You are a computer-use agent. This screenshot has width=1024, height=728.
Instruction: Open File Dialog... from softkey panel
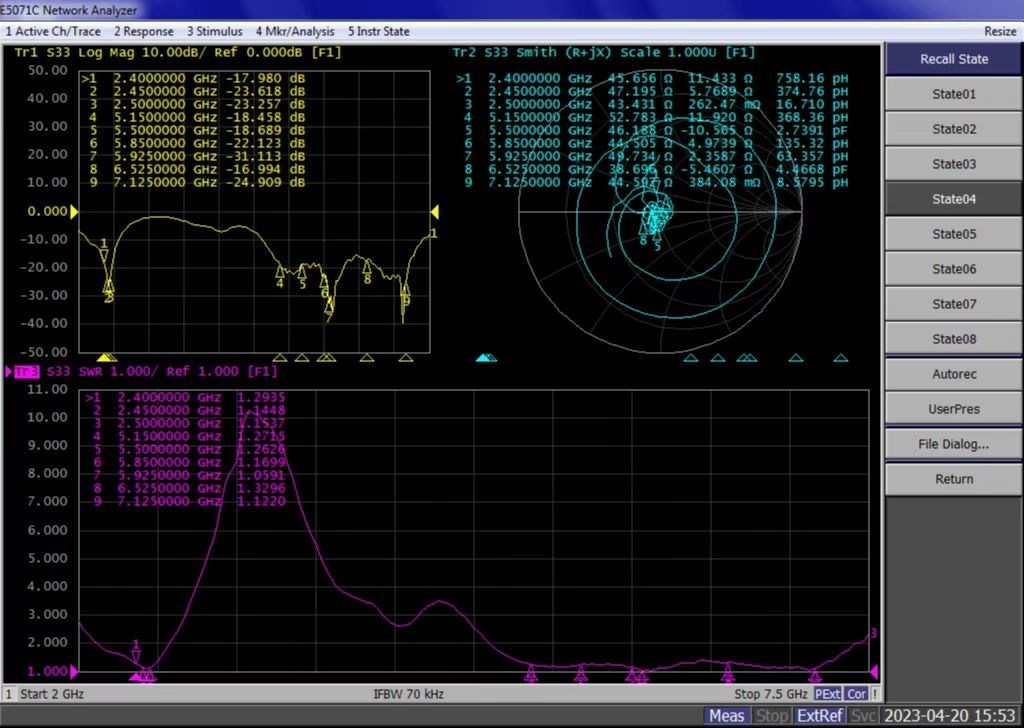[x=953, y=444]
